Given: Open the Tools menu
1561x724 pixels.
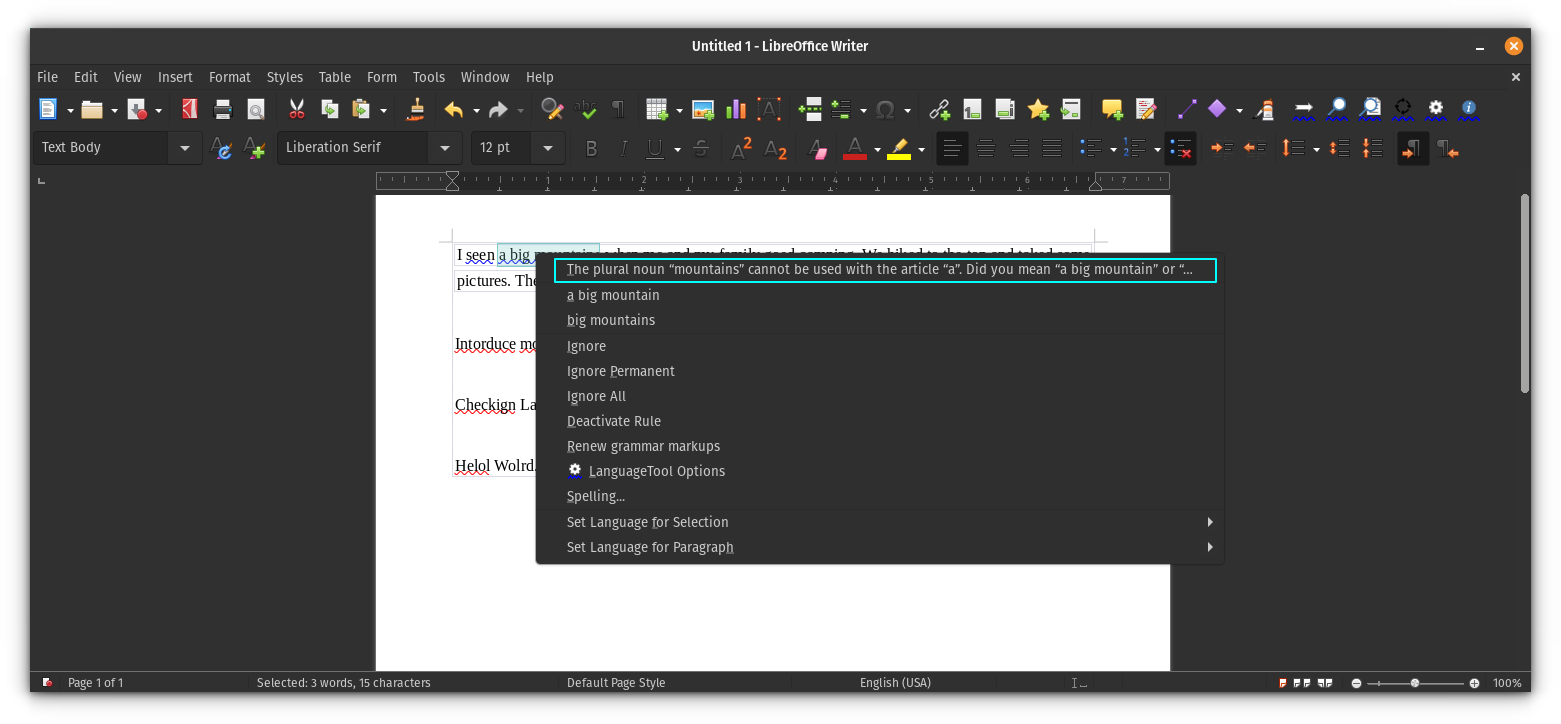Looking at the screenshot, I should point(428,77).
